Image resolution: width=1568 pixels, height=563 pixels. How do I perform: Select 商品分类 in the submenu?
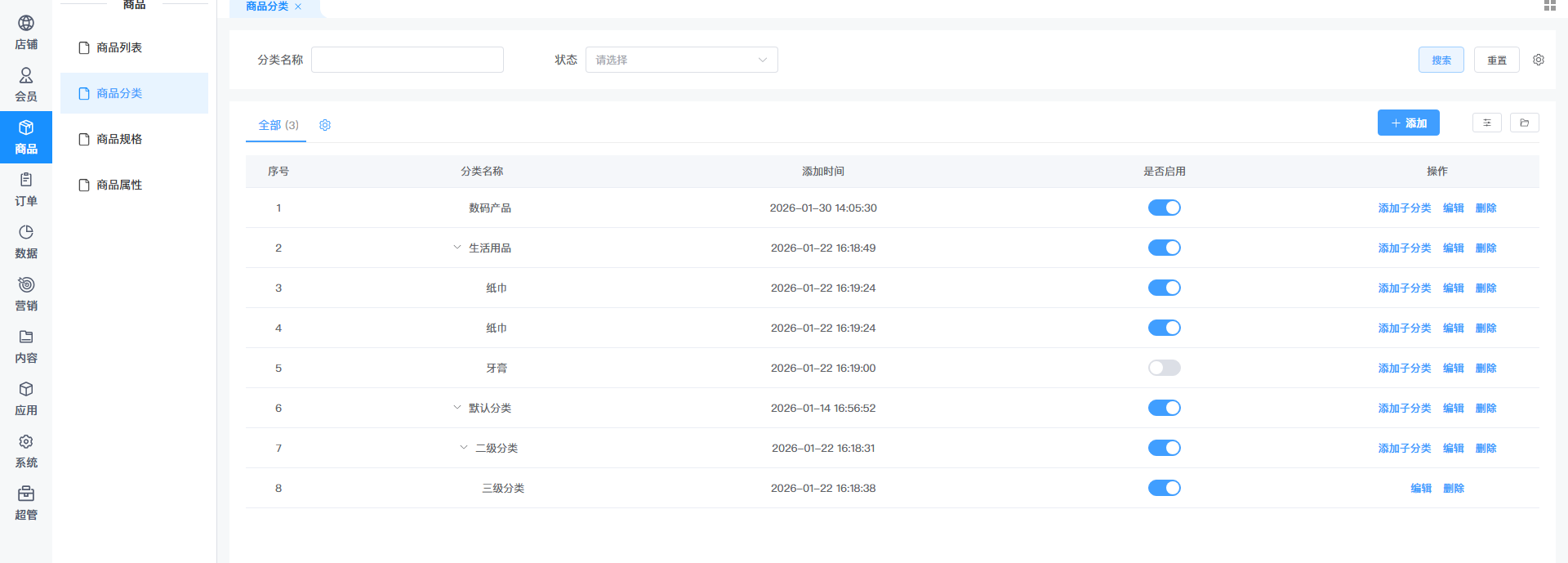point(134,93)
